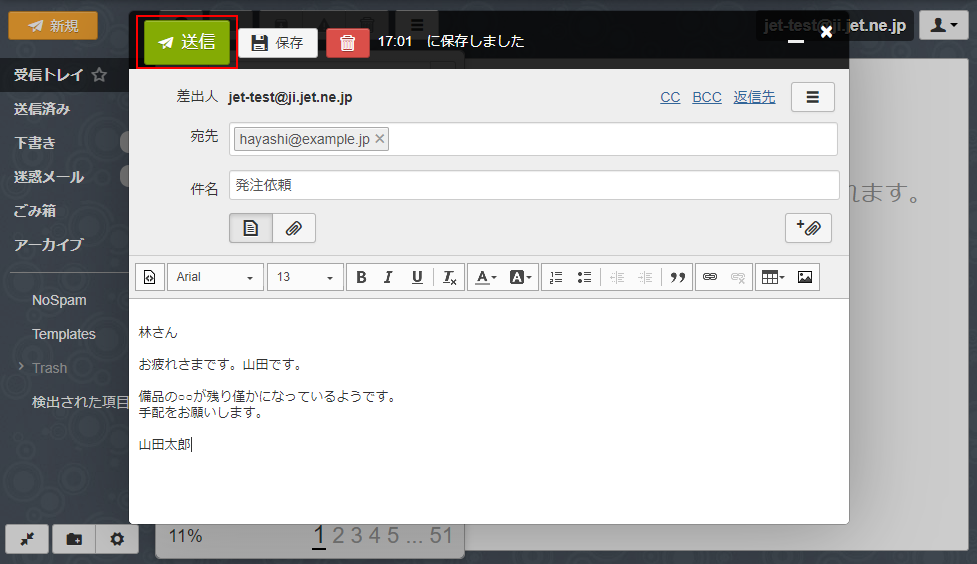Open the font size 13 dropdown
Image resolution: width=977 pixels, height=564 pixels.
point(305,277)
